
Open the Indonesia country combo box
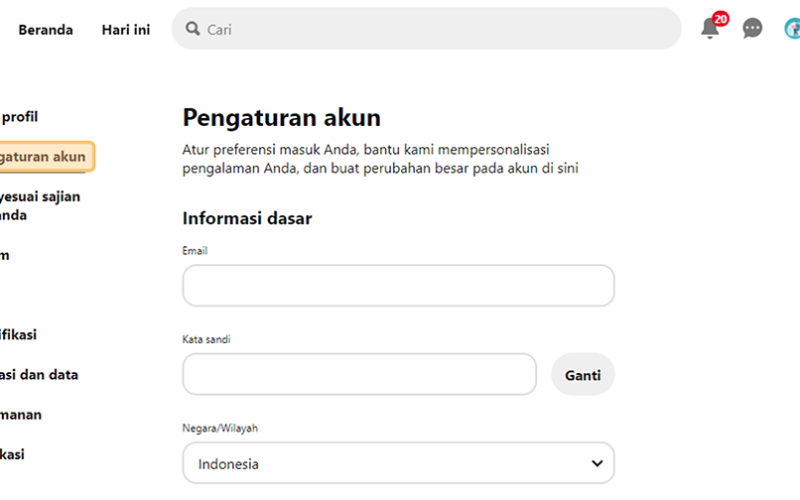pyautogui.click(x=398, y=463)
